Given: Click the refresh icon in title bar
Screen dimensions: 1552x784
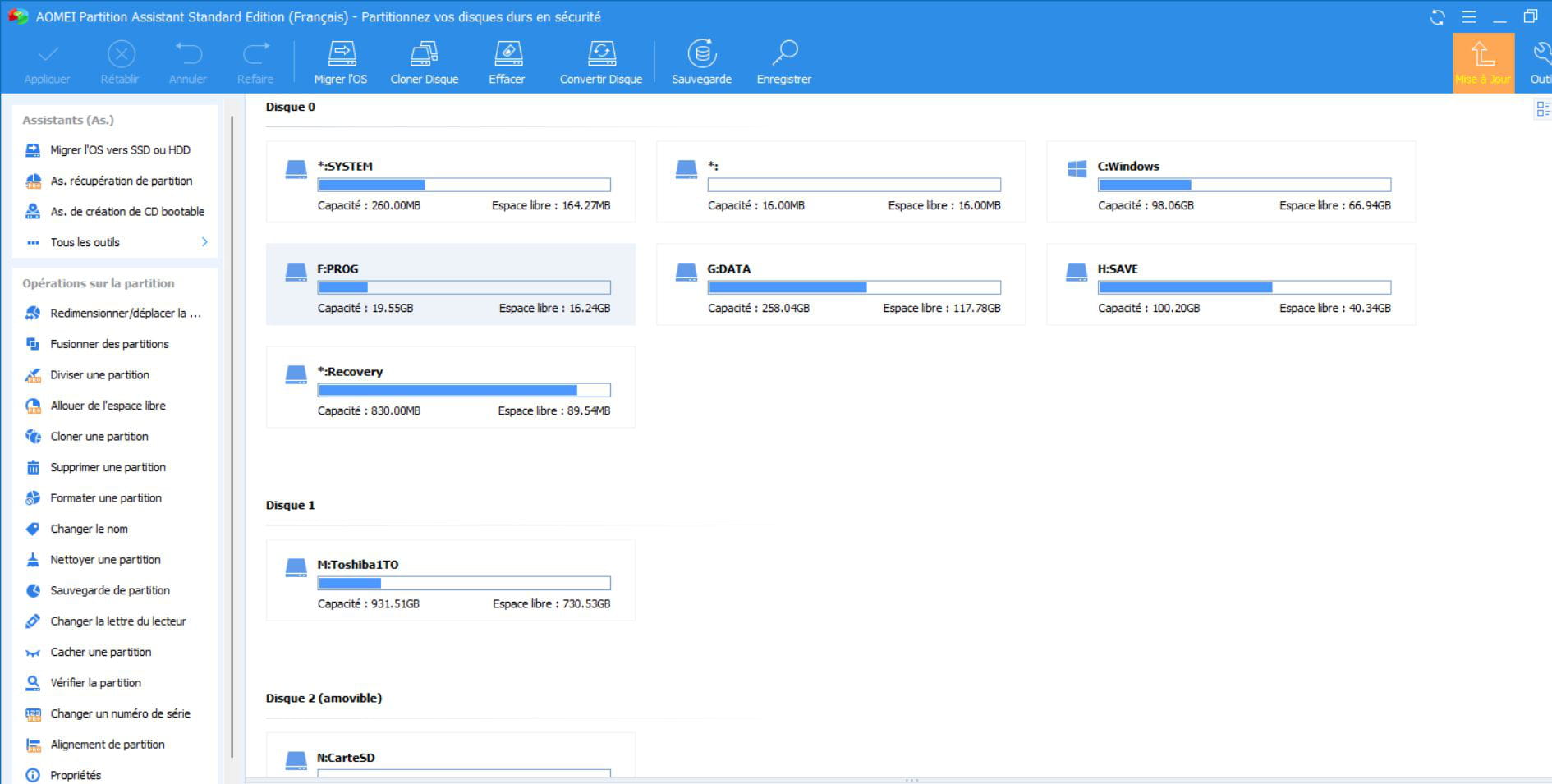Looking at the screenshot, I should 1438,17.
